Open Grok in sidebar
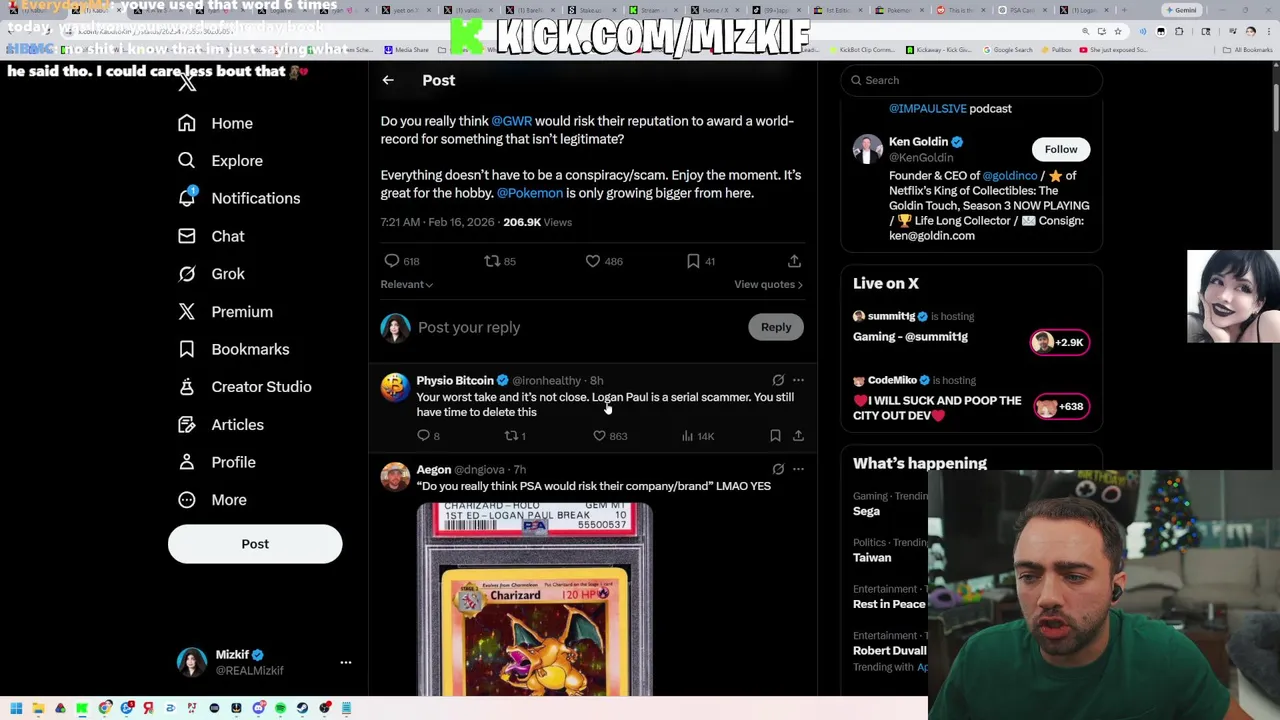The width and height of the screenshot is (1280, 720). pyautogui.click(x=211, y=274)
